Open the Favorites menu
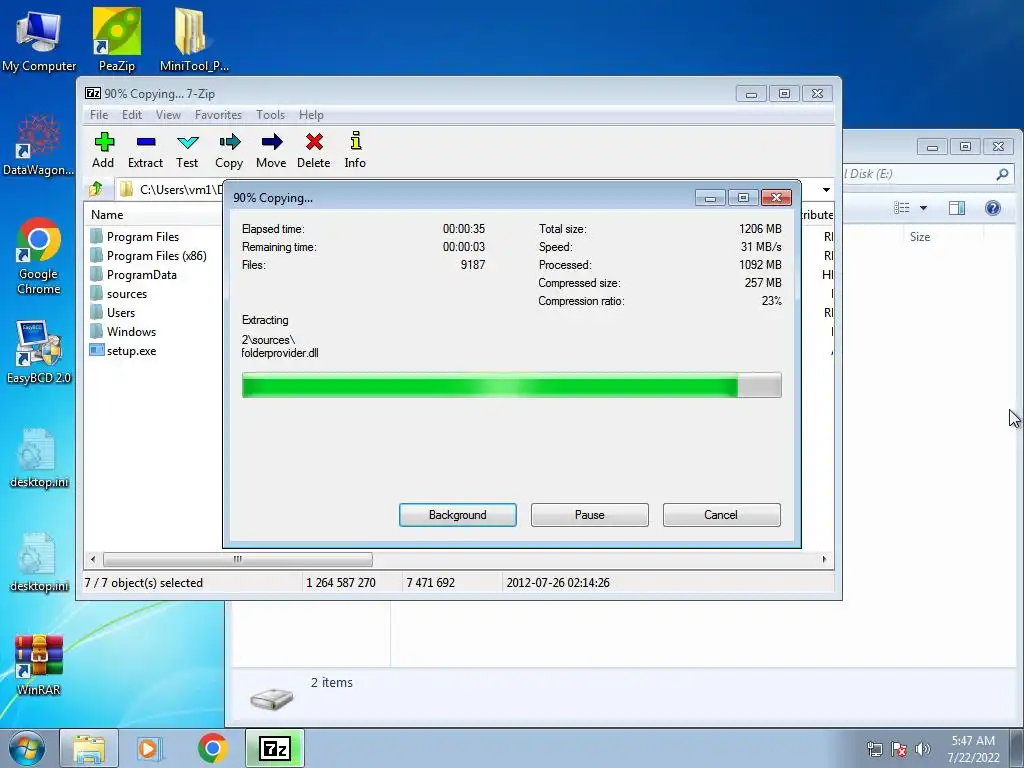The width and height of the screenshot is (1024, 768). click(218, 115)
